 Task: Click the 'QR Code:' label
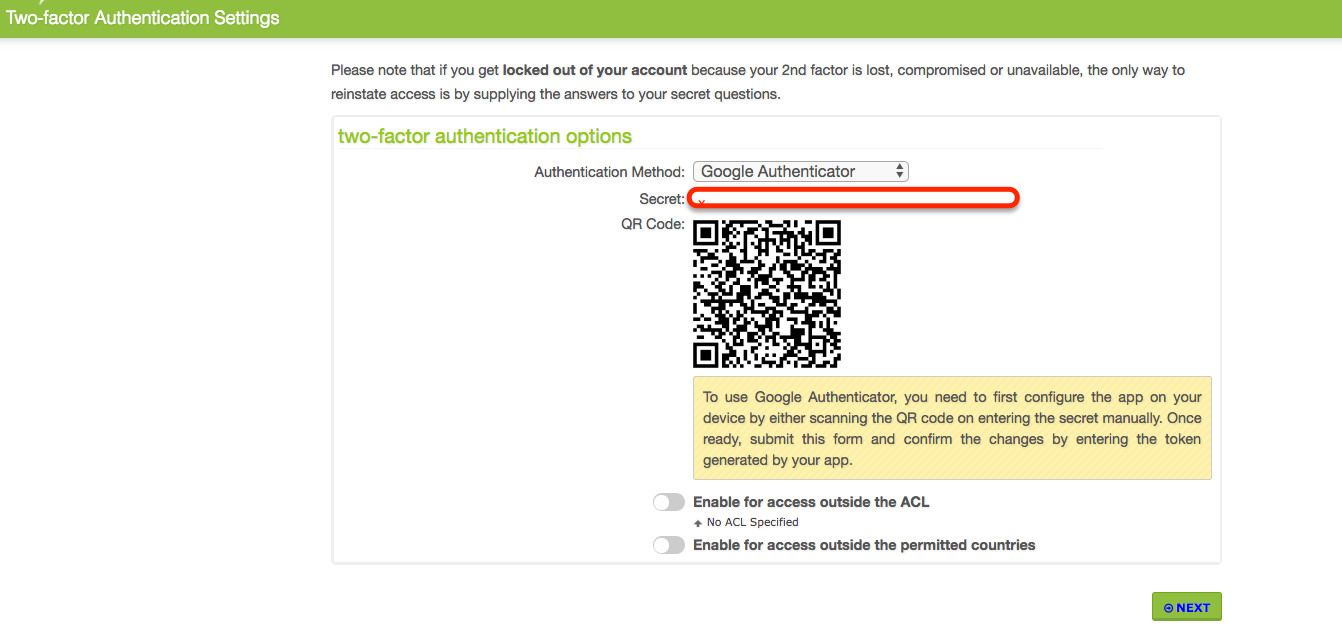pos(653,224)
